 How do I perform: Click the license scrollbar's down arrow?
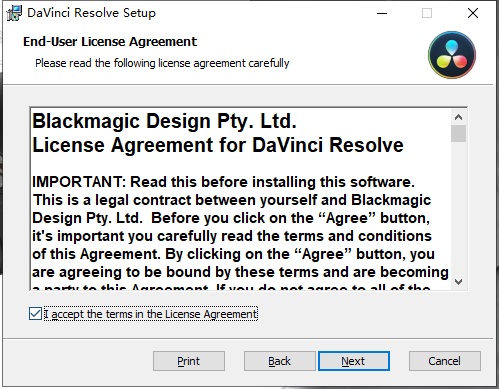click(x=459, y=282)
